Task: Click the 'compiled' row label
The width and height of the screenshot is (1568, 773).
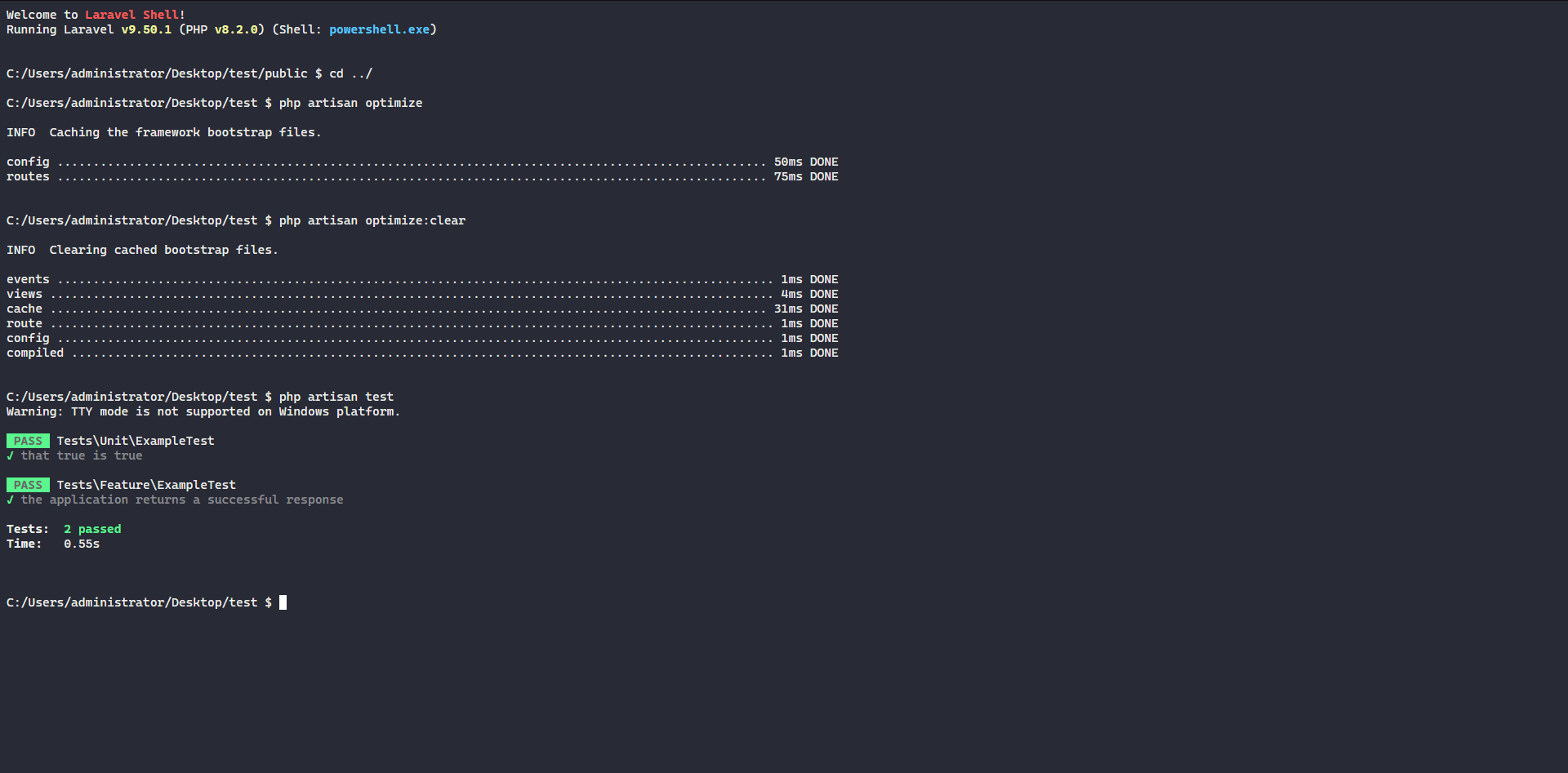Action: click(x=35, y=353)
